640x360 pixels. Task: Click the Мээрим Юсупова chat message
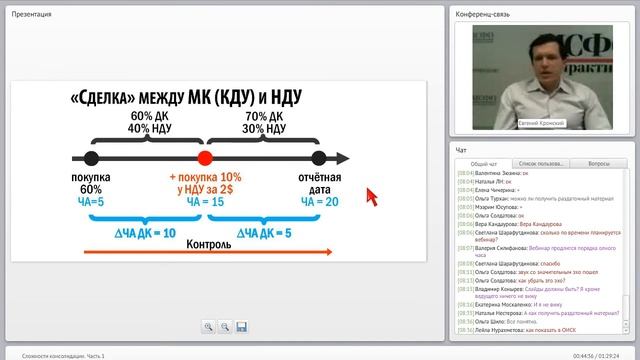490,207
